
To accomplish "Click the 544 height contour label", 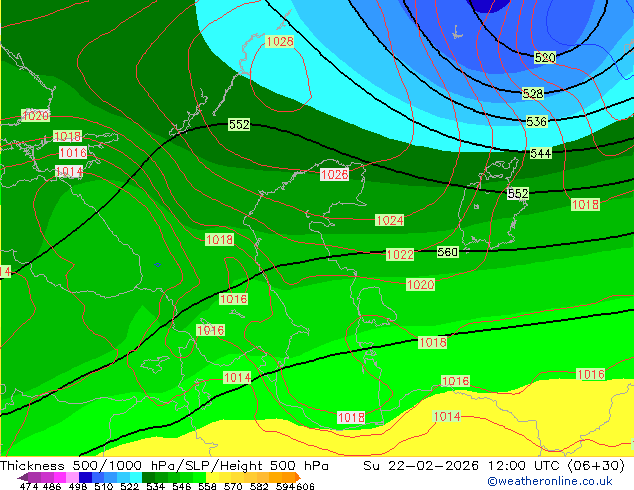I will 541,153.
